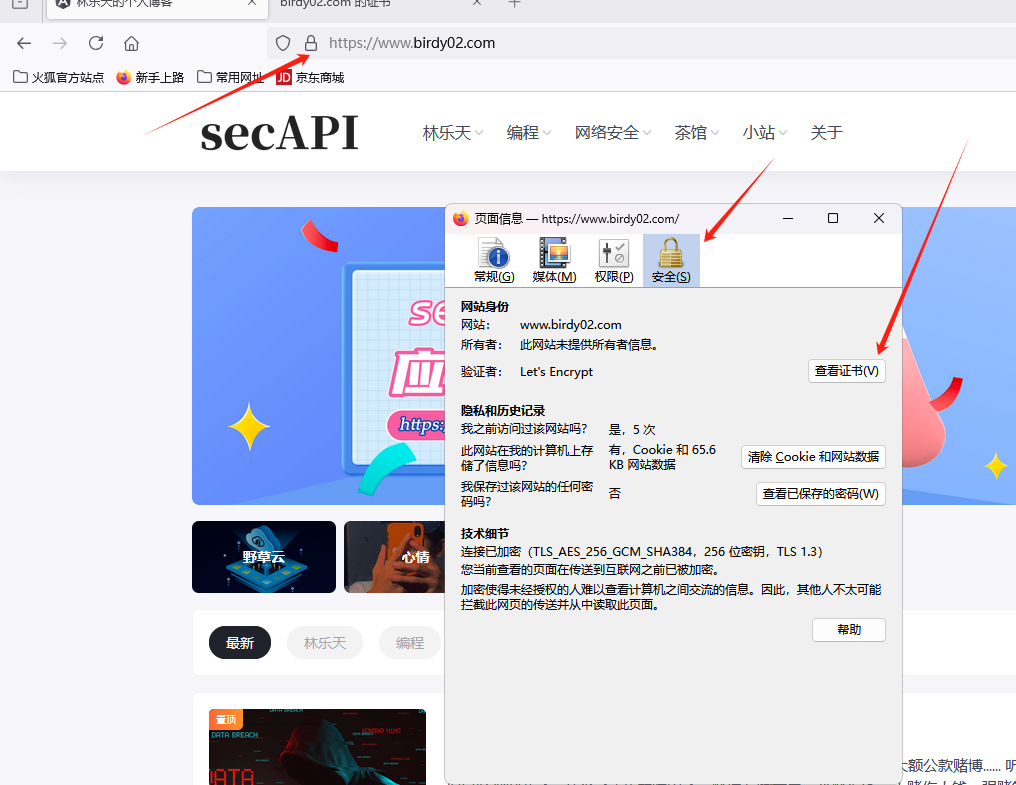Expand the 网络安全 menu dropdown
1016x785 pixels.
(x=612, y=132)
